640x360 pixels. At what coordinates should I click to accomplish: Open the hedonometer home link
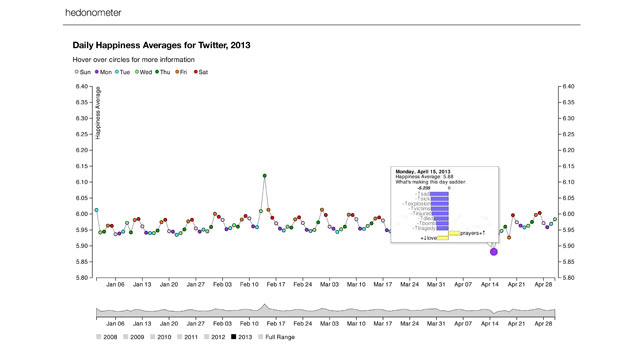(x=93, y=13)
